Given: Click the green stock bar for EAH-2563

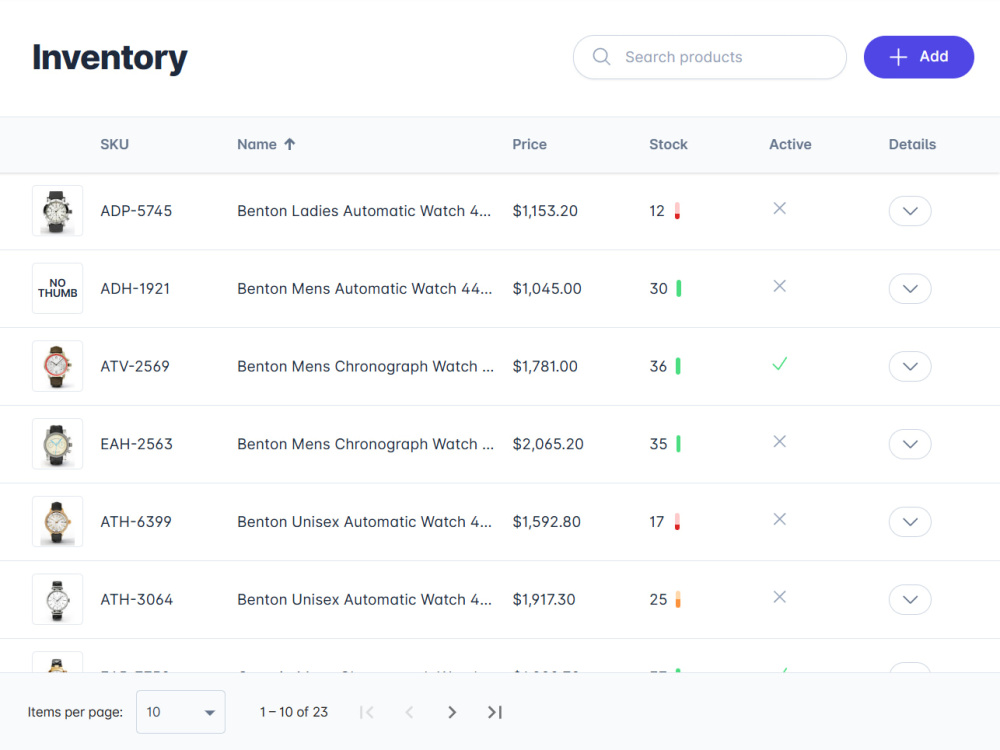Looking at the screenshot, I should [x=678, y=444].
